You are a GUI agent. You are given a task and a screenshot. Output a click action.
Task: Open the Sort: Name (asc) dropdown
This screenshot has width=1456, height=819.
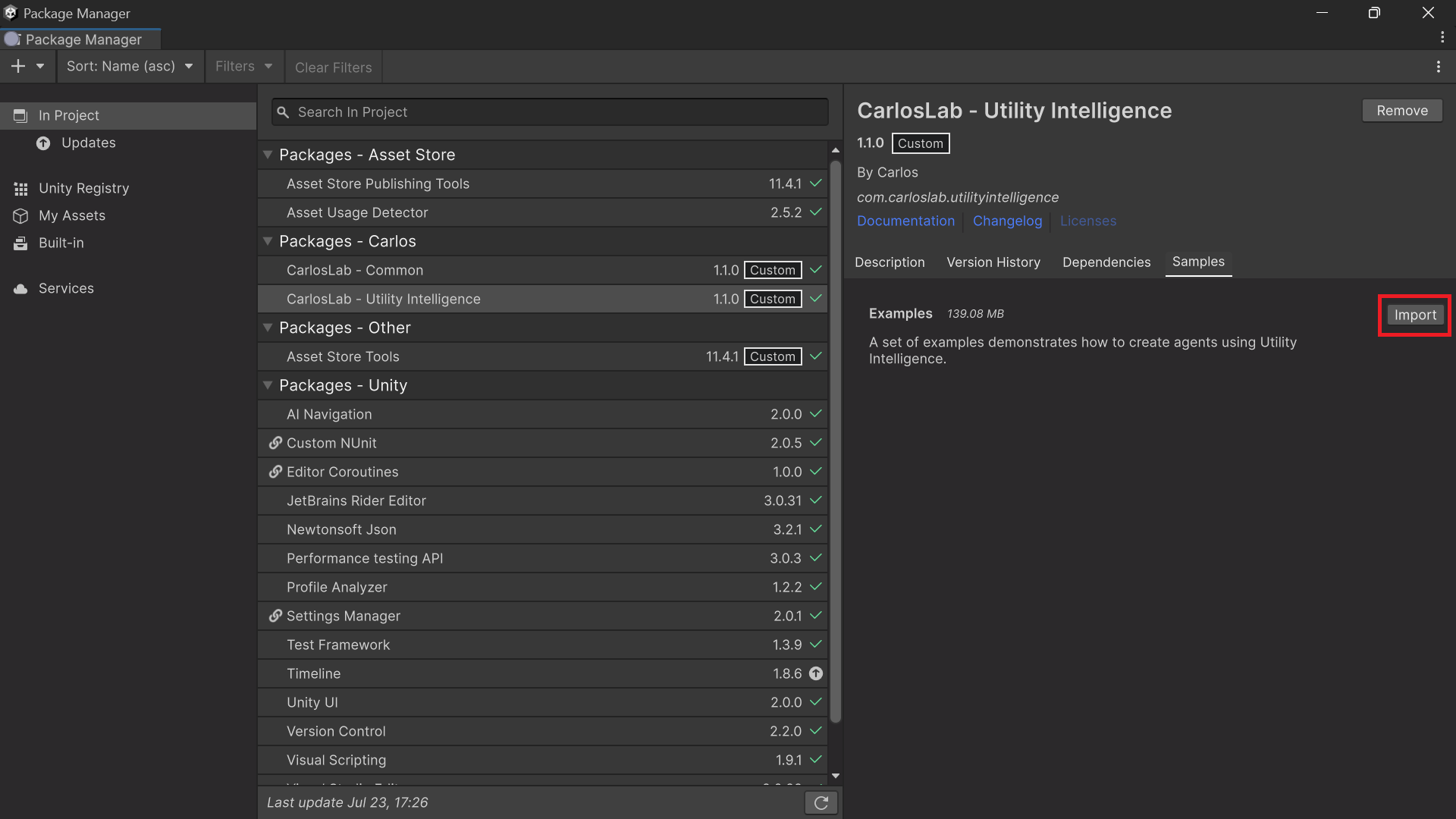pos(130,67)
